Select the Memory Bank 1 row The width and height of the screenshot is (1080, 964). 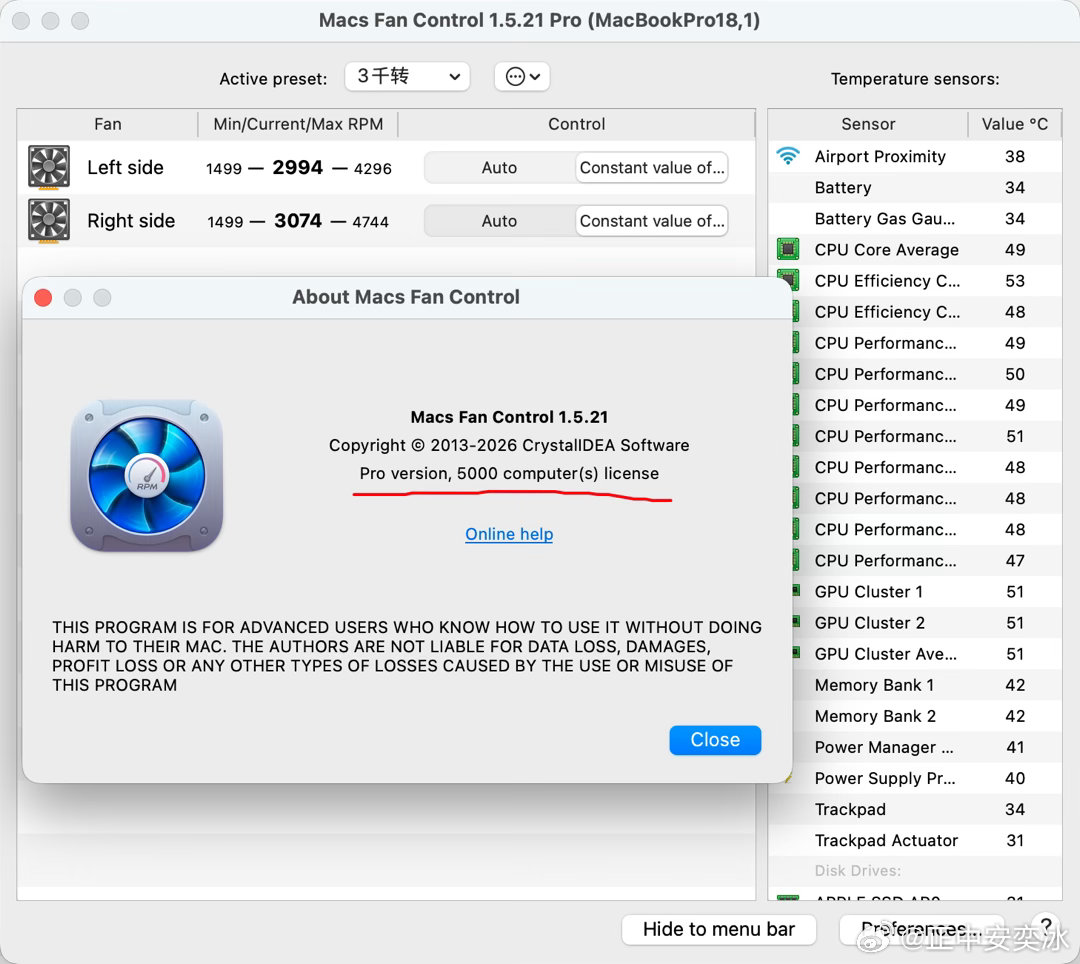(927, 685)
